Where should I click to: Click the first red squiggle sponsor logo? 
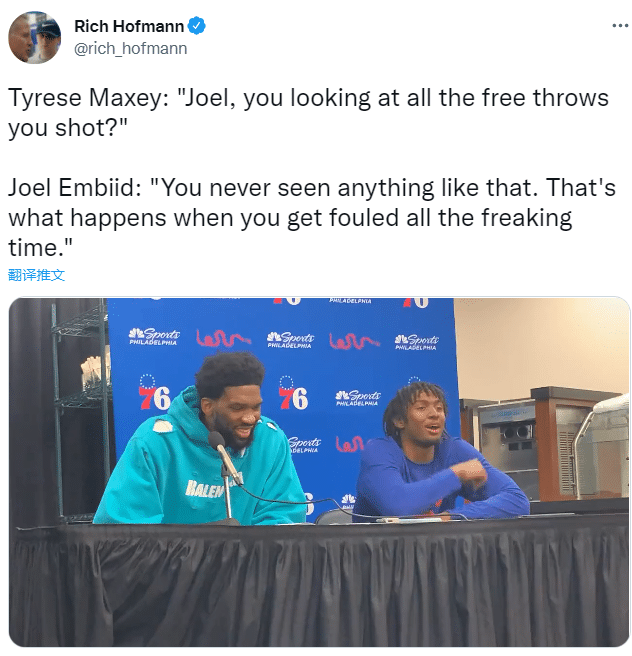pyautogui.click(x=223, y=339)
